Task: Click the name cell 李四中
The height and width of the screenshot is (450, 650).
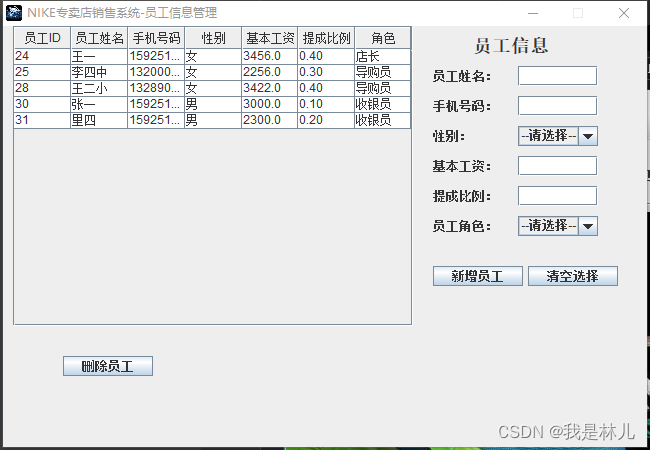Action: tap(99, 73)
